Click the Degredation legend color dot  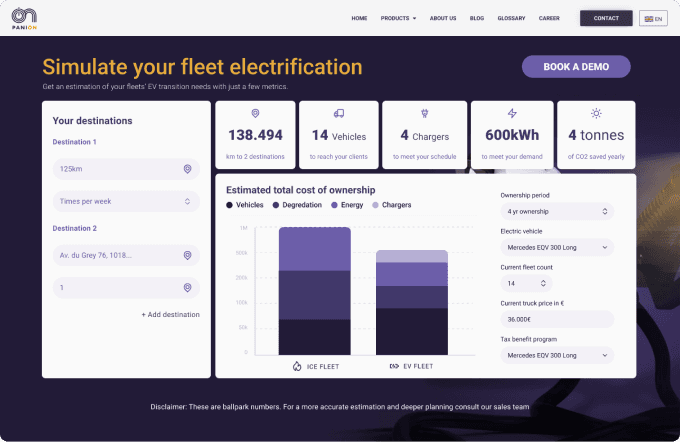click(x=276, y=205)
